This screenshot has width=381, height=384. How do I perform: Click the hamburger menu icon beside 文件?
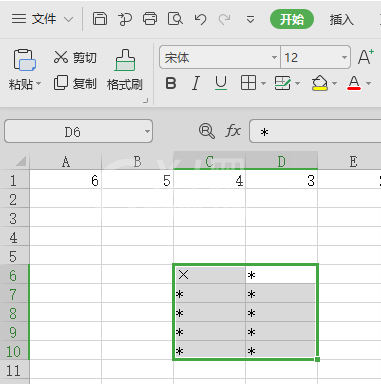coord(19,19)
